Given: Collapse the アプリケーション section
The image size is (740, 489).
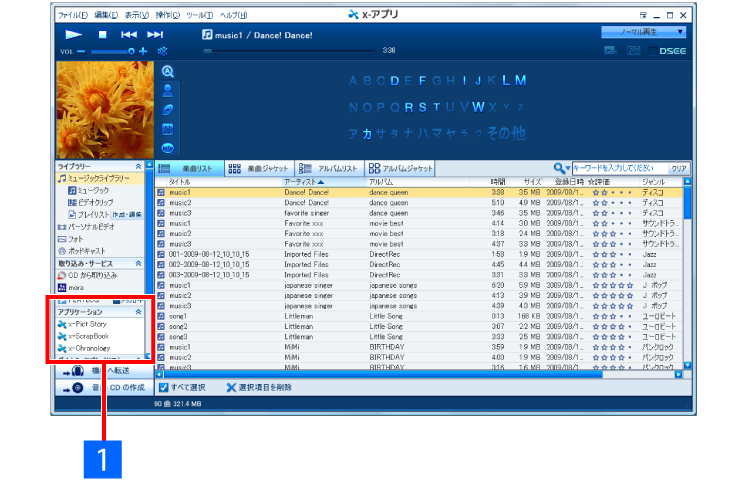Looking at the screenshot, I should pos(138,312).
